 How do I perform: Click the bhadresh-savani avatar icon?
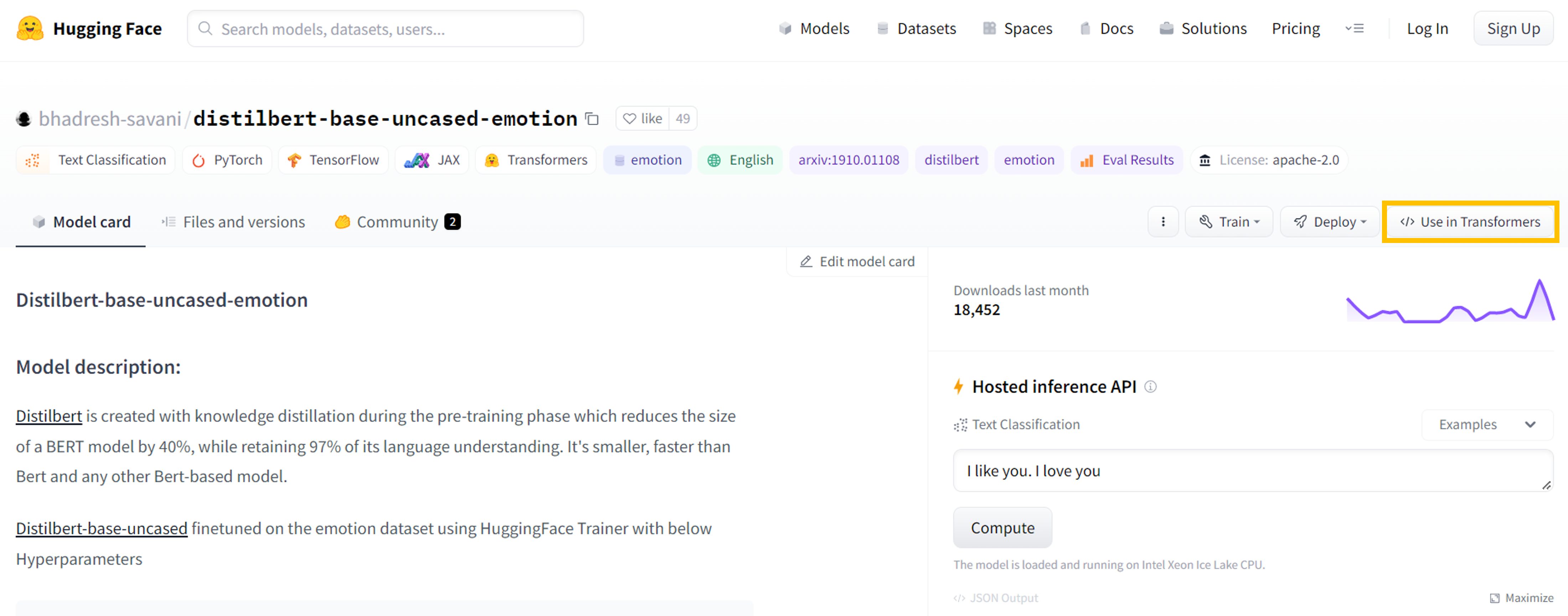click(x=24, y=119)
